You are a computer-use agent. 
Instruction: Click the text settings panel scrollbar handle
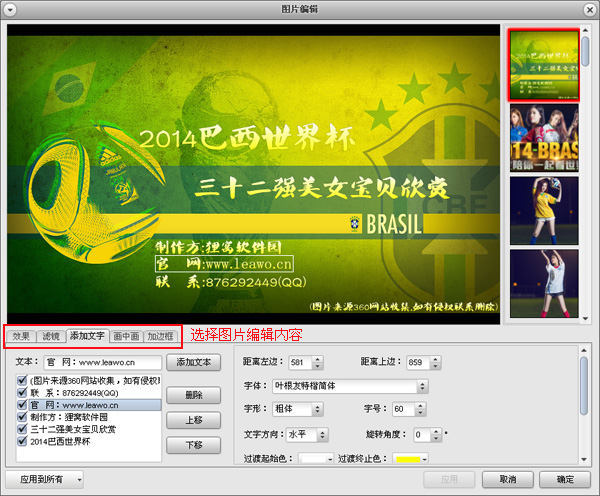(x=584, y=385)
